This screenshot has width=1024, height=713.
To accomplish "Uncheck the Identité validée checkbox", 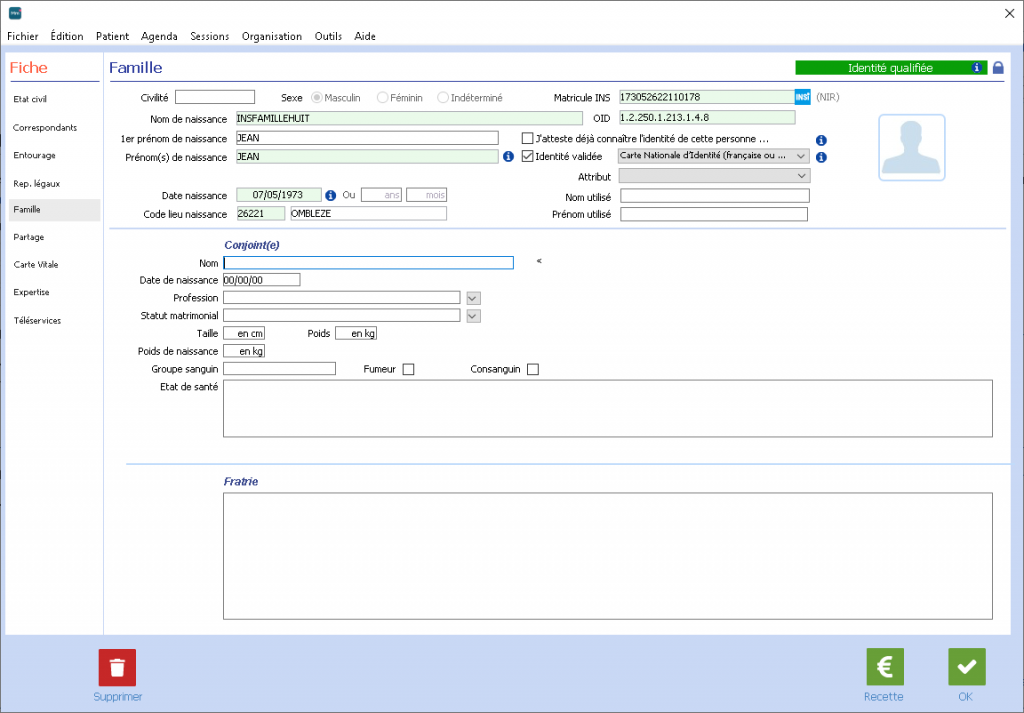I will tap(528, 157).
